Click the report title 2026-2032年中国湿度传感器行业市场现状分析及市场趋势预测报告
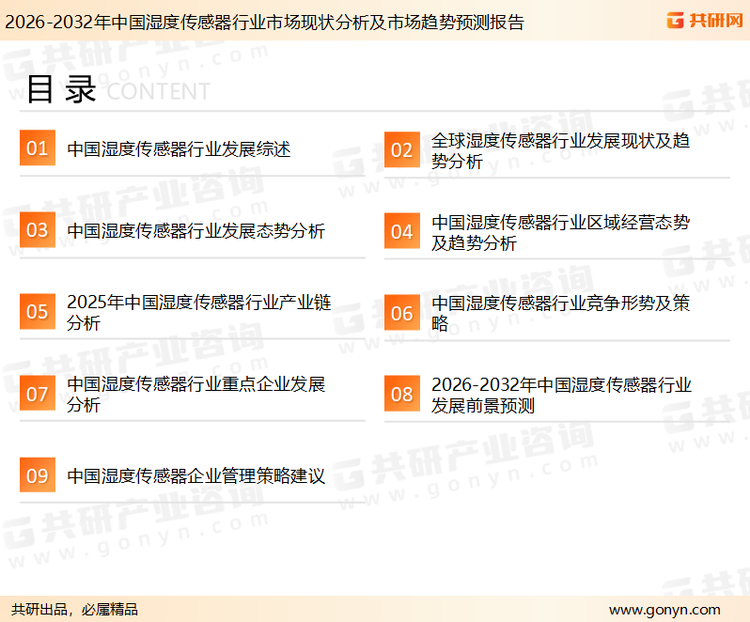 coord(265,22)
